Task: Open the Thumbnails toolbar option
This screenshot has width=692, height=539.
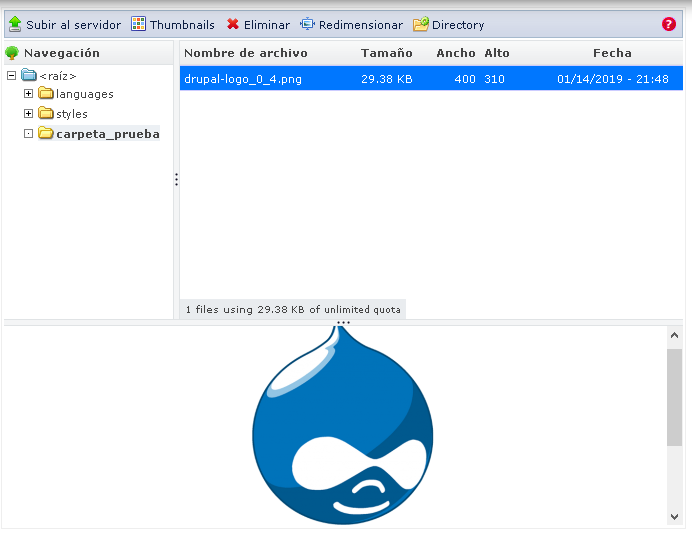Action: [173, 25]
